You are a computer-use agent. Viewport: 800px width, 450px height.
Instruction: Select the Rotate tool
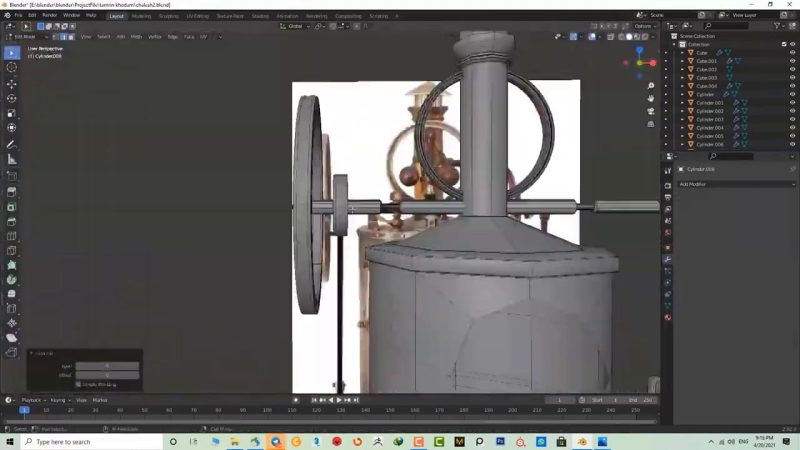[x=12, y=98]
